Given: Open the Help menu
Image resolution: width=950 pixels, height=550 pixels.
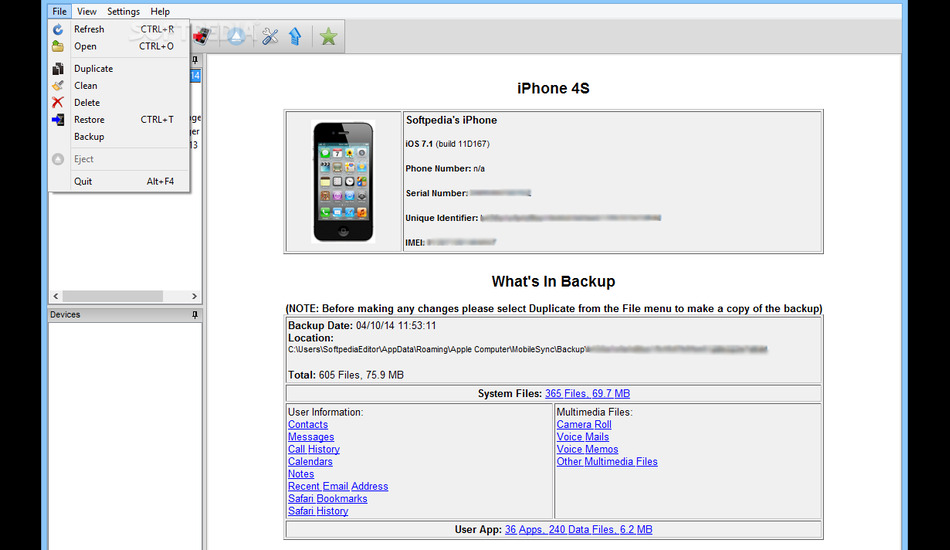Looking at the screenshot, I should [160, 12].
